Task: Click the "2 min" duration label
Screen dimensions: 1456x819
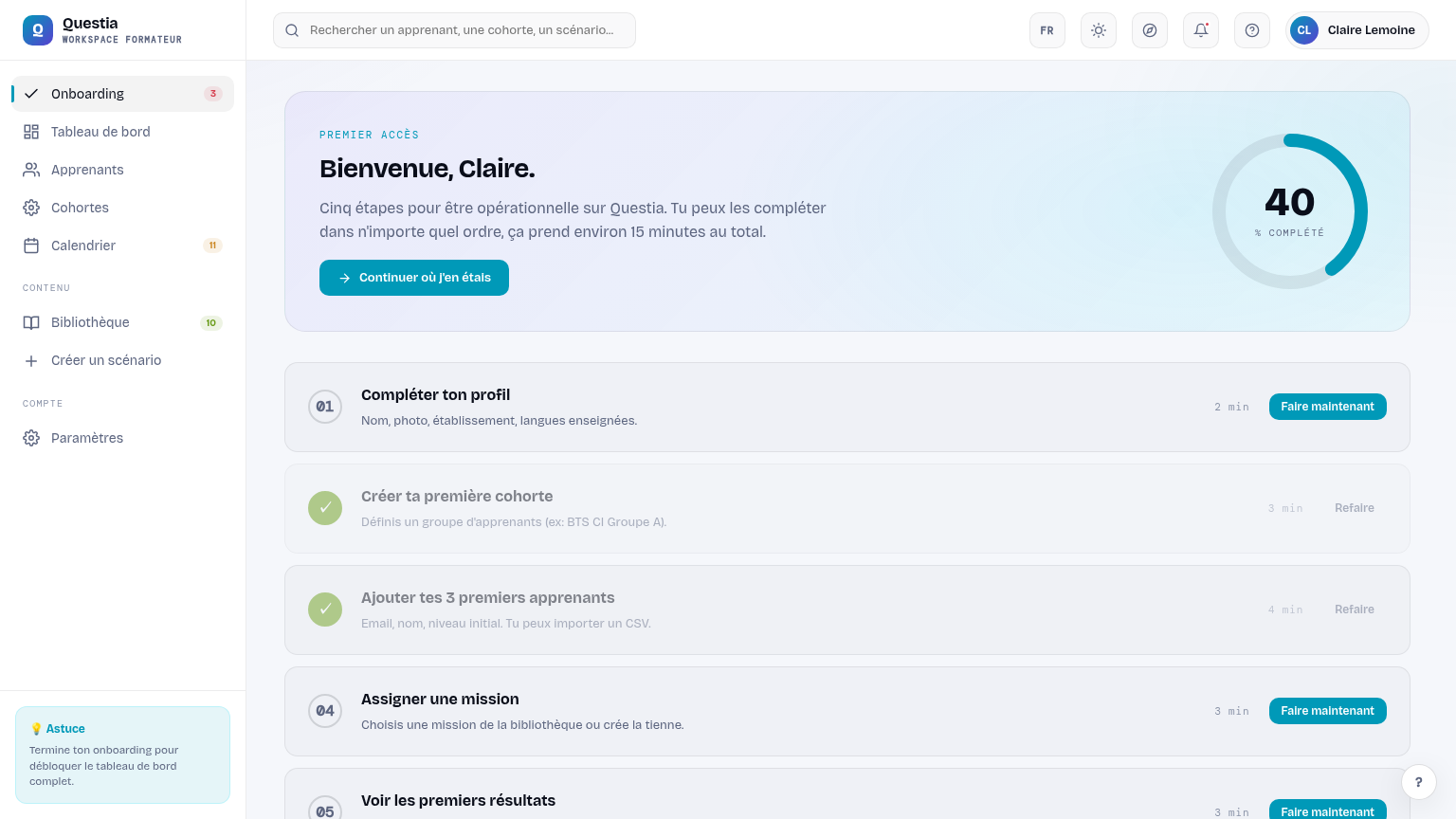Action: tap(1231, 407)
